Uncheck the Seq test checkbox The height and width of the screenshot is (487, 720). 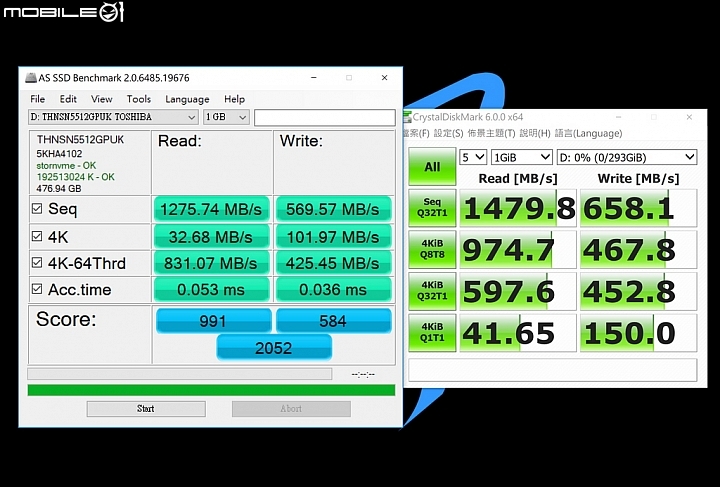pyautogui.click(x=37, y=209)
